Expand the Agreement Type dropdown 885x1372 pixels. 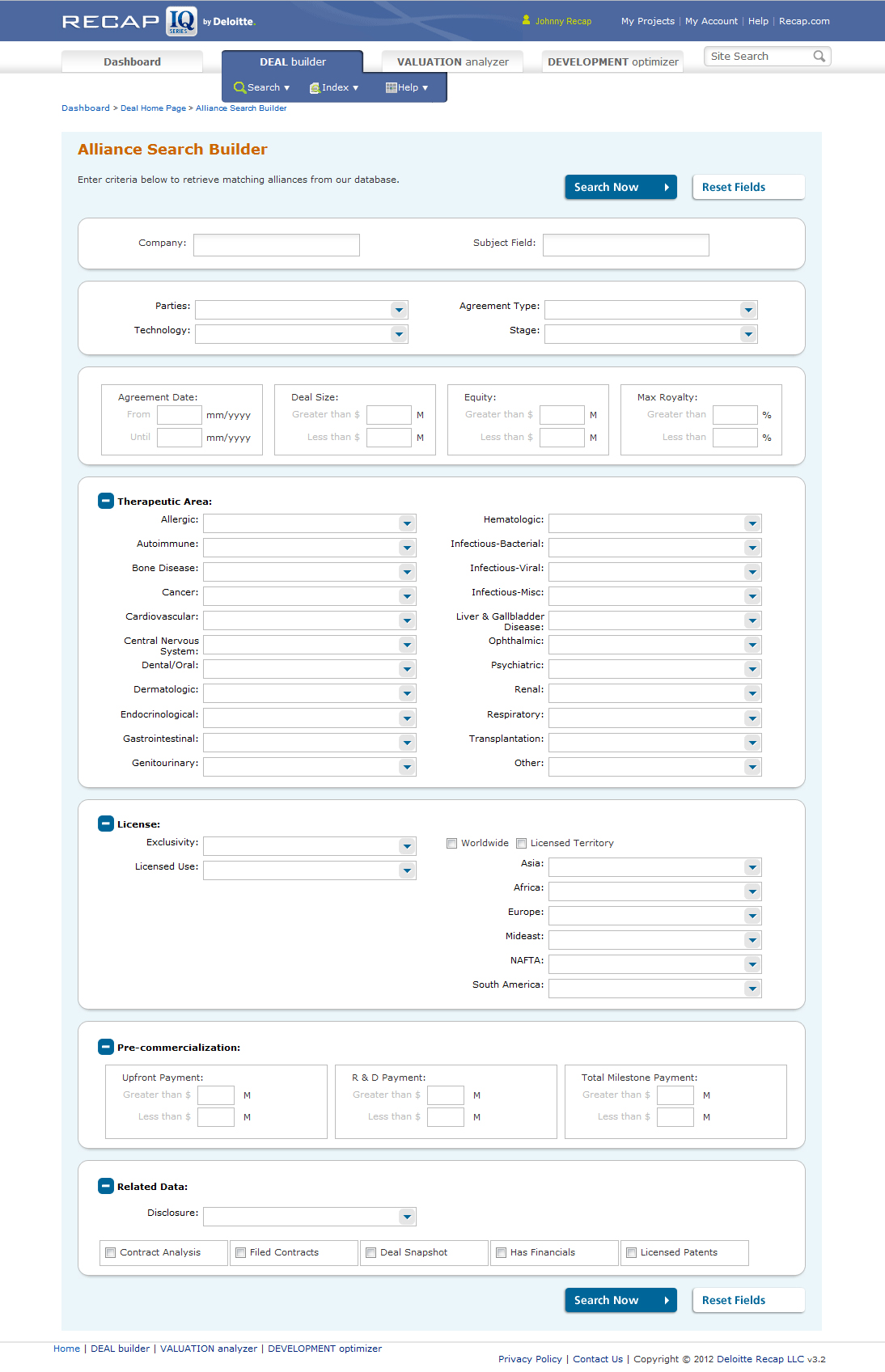pos(748,310)
